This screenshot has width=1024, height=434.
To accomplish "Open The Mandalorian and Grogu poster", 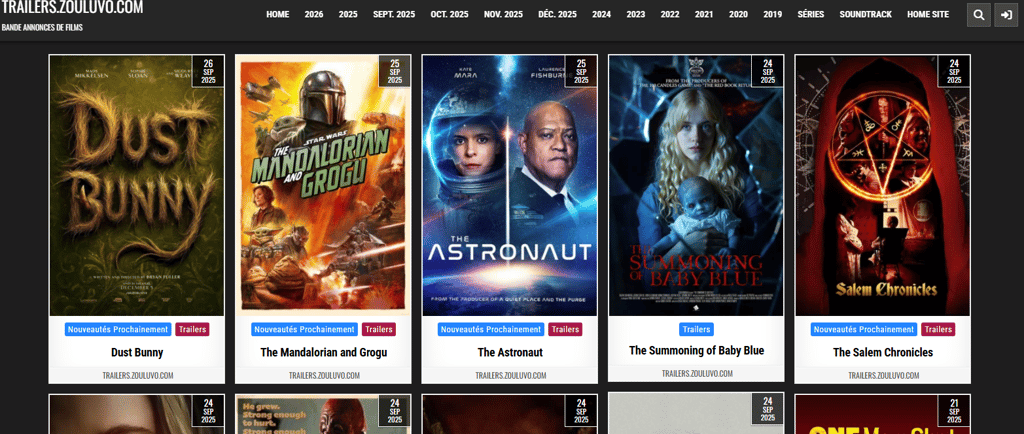I will coord(323,186).
